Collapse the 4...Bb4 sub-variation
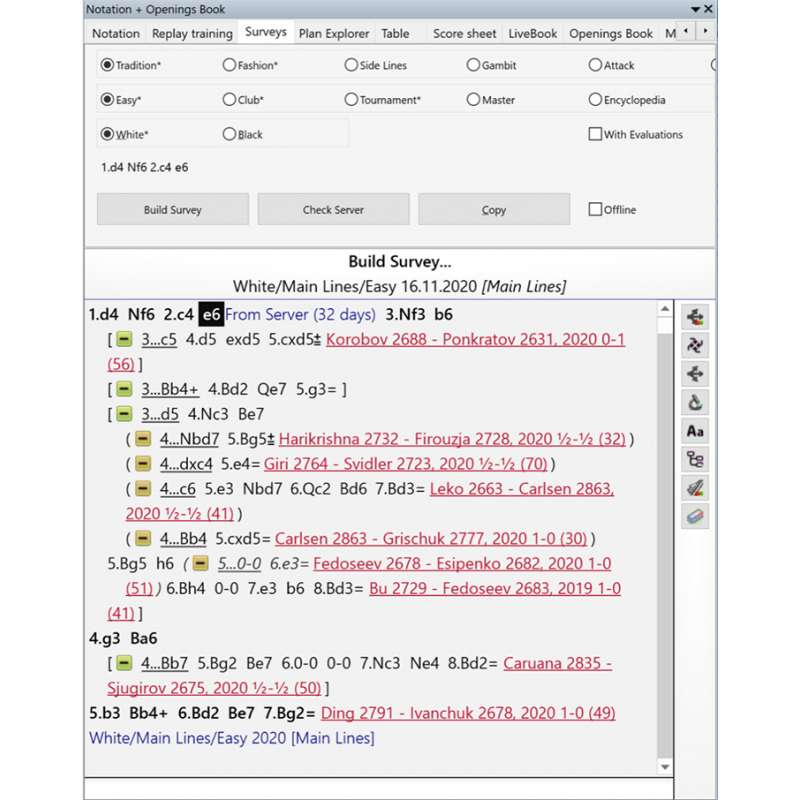The height and width of the screenshot is (800, 800). 143,539
